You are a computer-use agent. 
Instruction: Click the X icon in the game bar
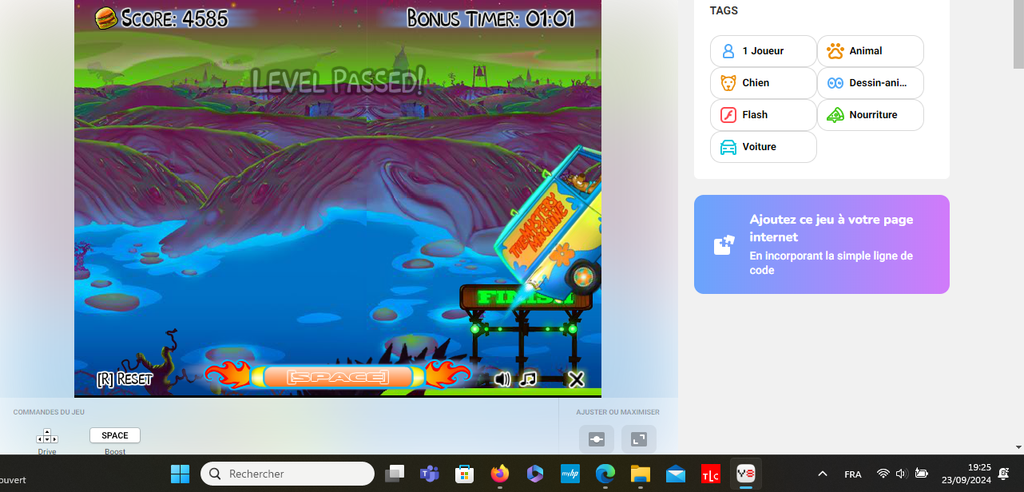[575, 379]
